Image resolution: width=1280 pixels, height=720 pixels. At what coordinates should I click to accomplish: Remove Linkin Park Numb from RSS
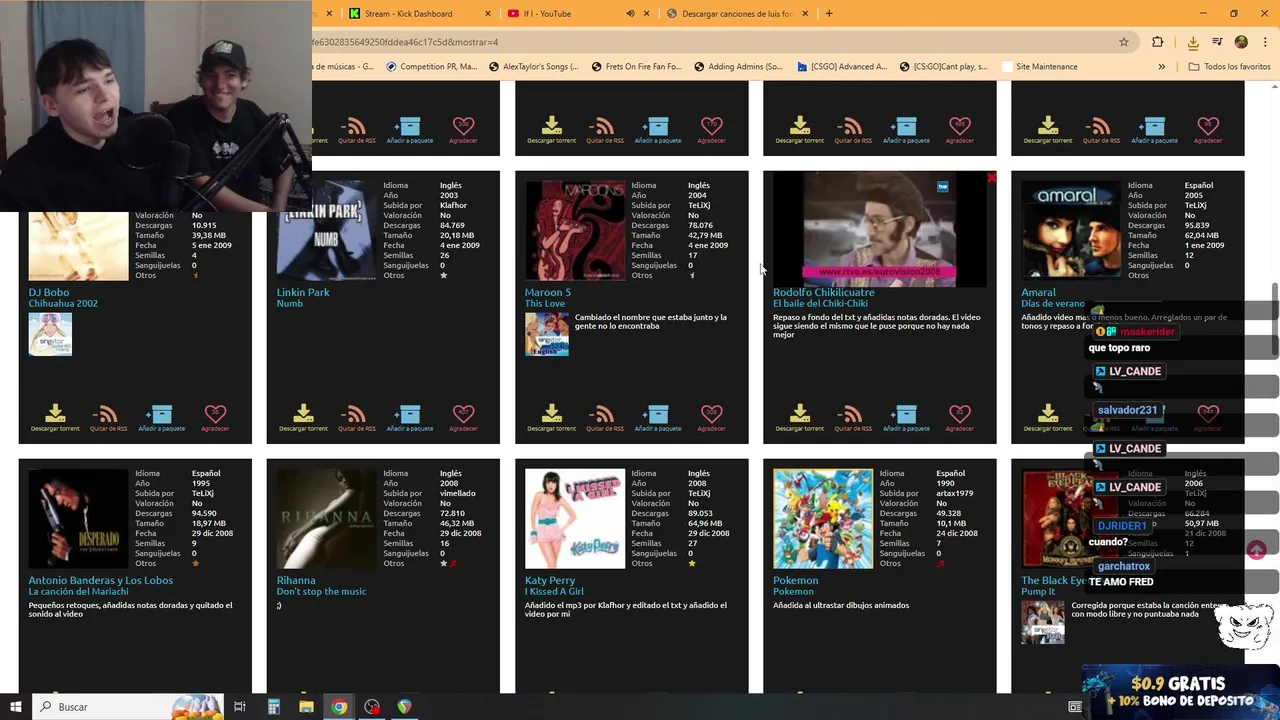[x=356, y=418]
